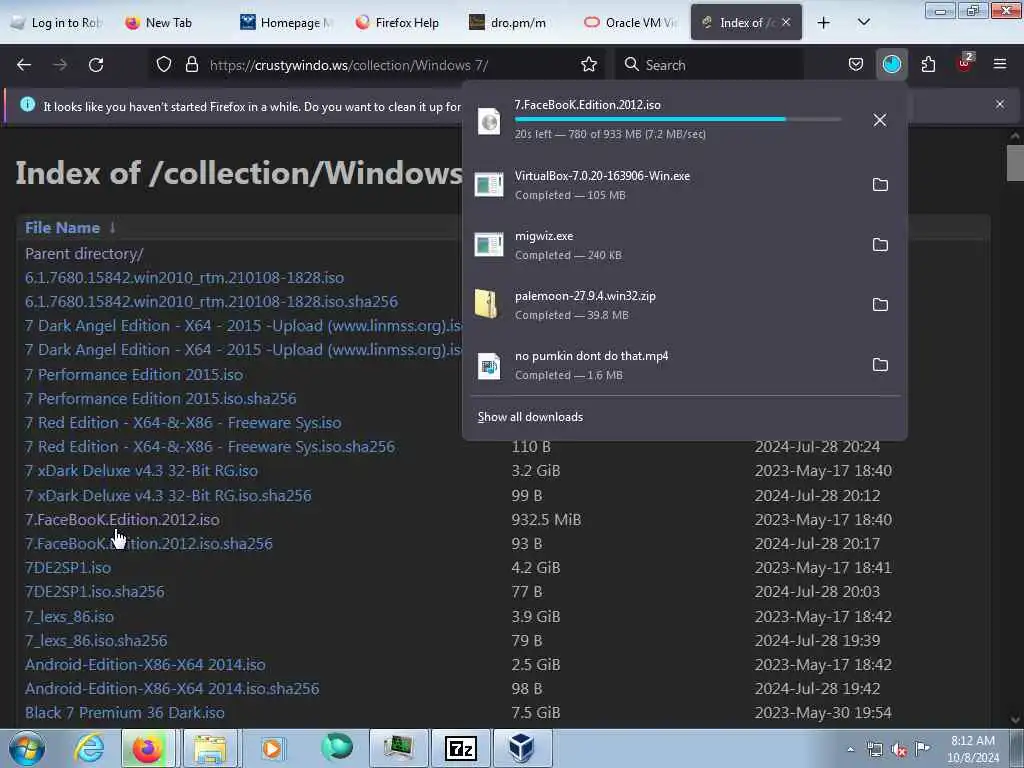Open the Action Center flag icon
Image resolution: width=1024 pixels, height=768 pixels.
922,749
